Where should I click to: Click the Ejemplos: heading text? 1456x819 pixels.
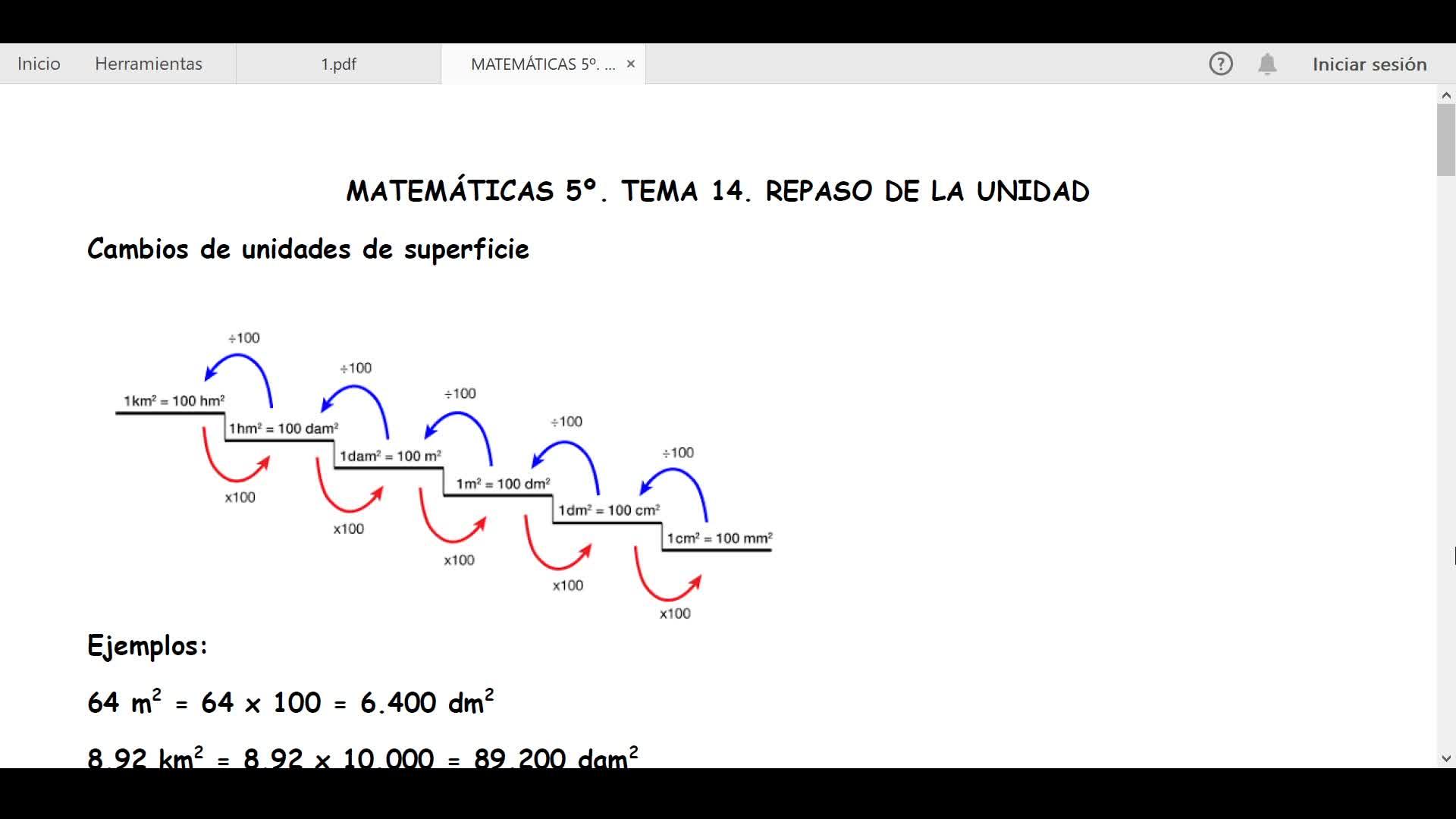pos(147,646)
